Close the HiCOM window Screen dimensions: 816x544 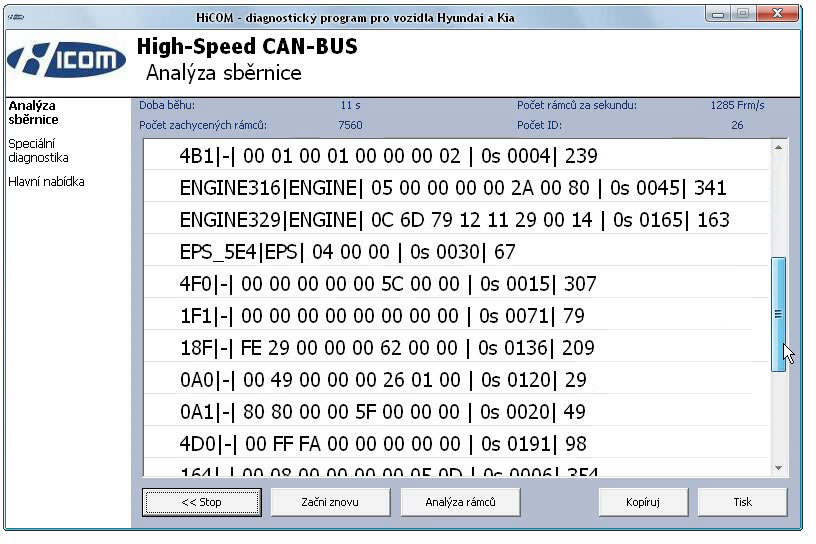click(x=777, y=14)
